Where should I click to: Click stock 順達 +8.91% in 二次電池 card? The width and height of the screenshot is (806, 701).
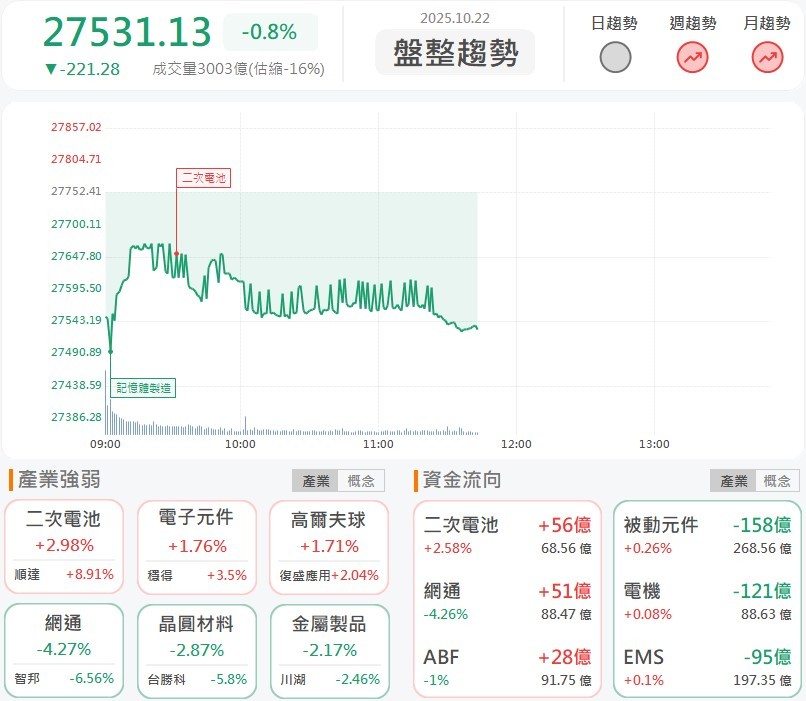(x=64, y=574)
